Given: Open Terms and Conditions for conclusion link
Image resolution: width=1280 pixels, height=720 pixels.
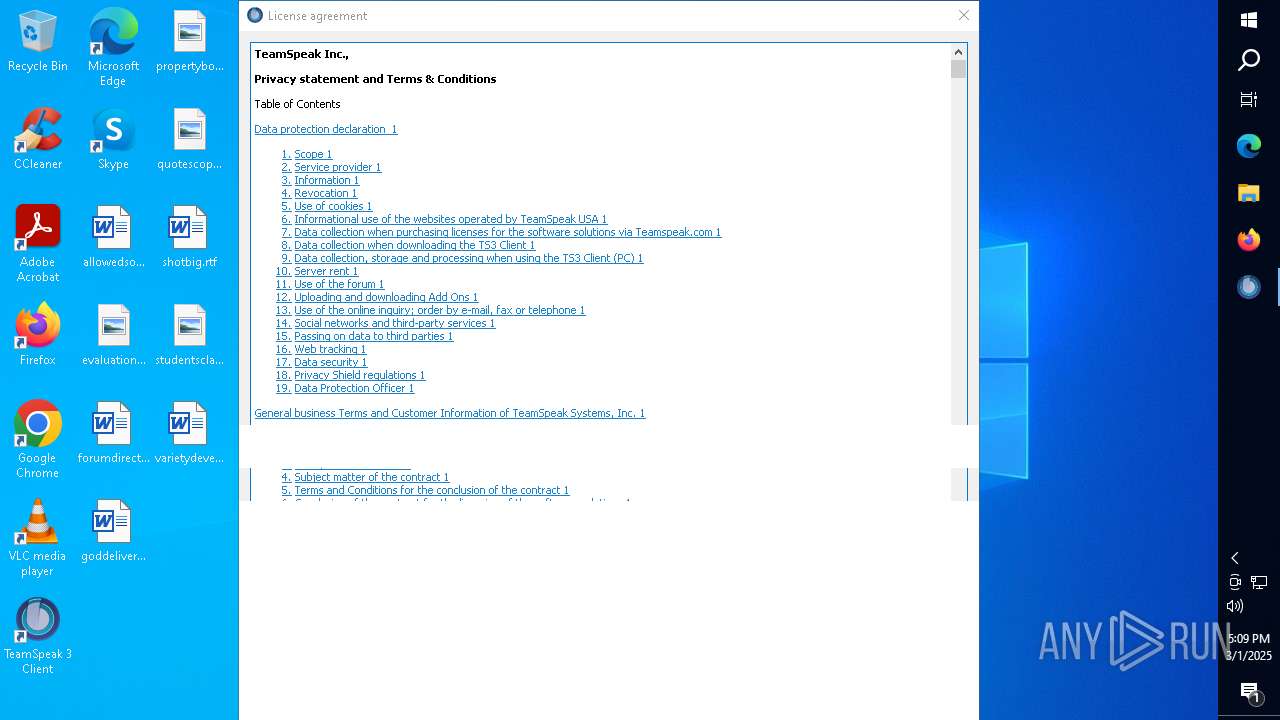Looking at the screenshot, I should 432,490.
